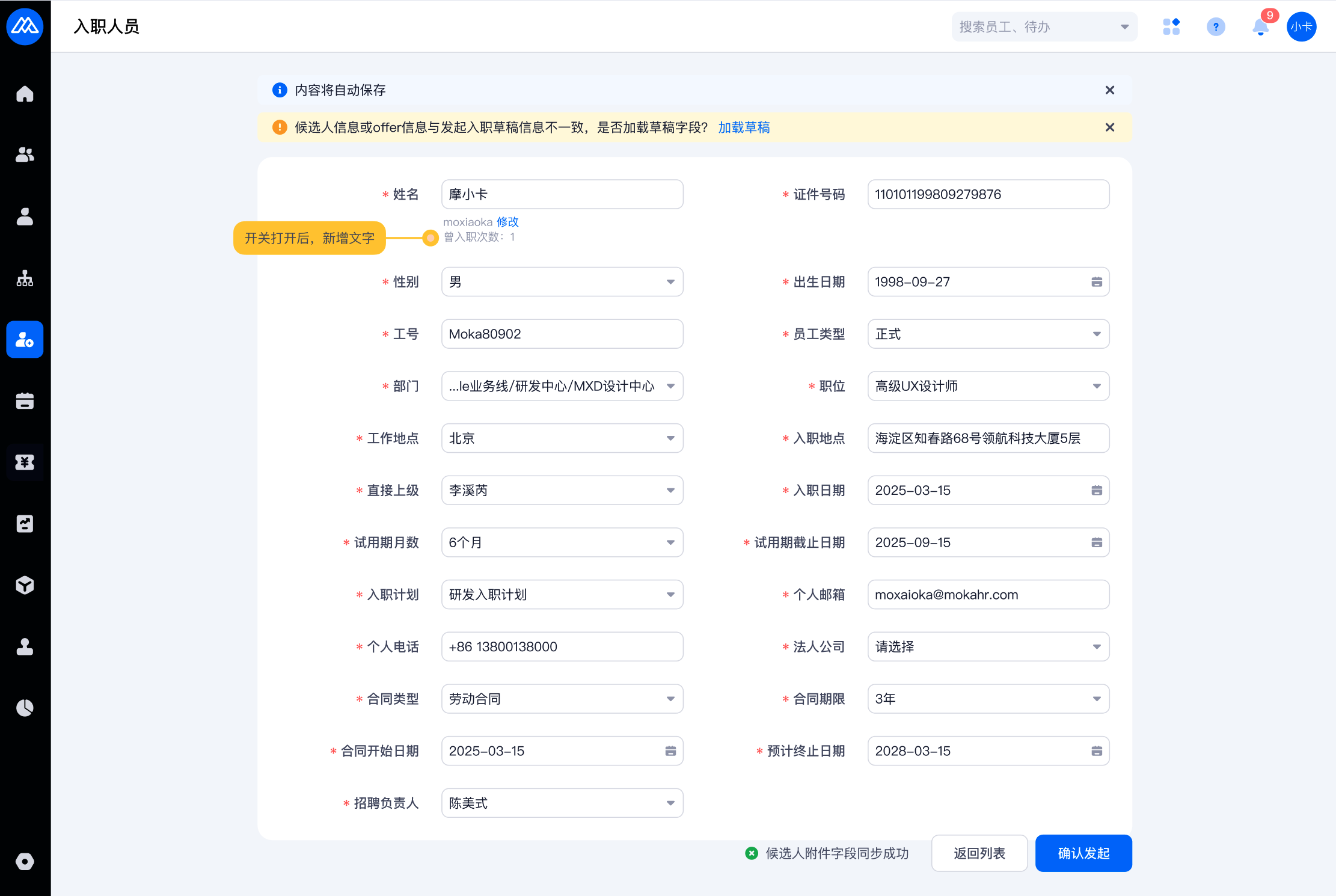Open calendar for contract start date

click(670, 751)
